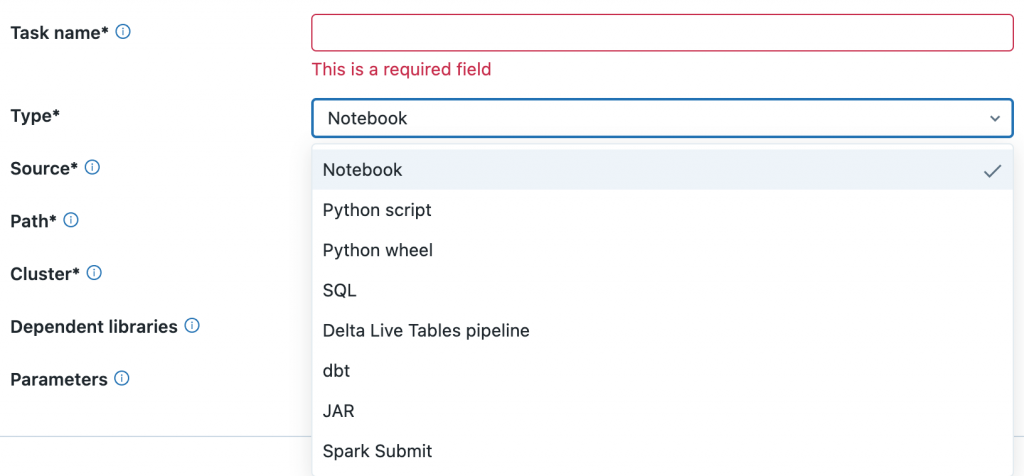Click the info icon next to Path

coord(71,220)
